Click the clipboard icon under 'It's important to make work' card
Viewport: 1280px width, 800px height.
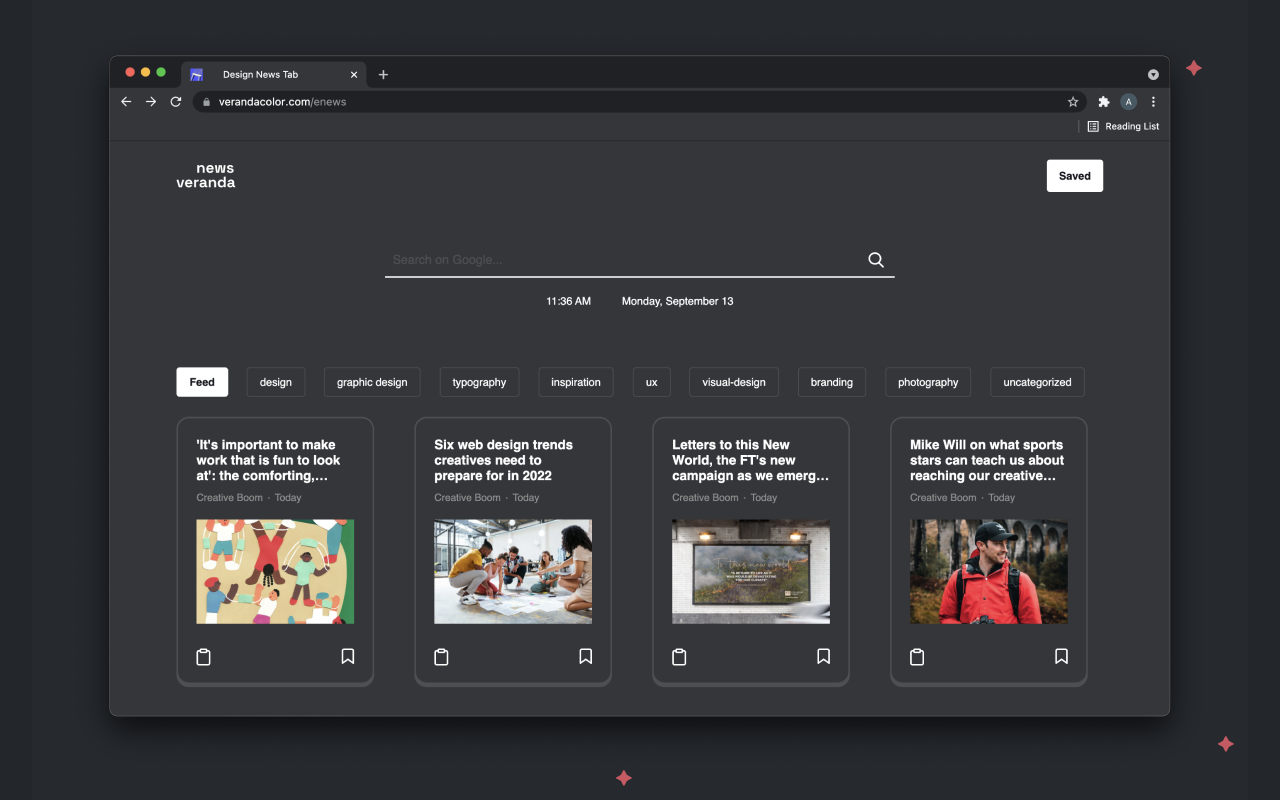click(x=203, y=657)
